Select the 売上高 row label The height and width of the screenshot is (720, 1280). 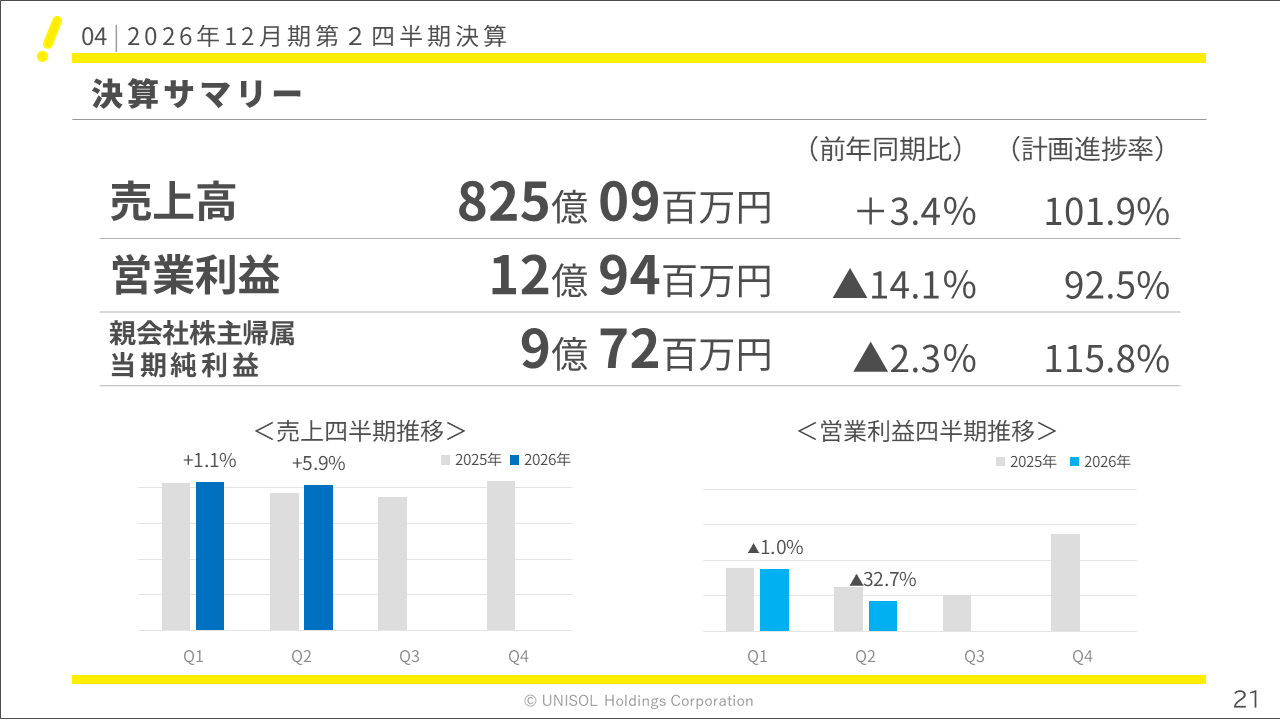(x=173, y=202)
